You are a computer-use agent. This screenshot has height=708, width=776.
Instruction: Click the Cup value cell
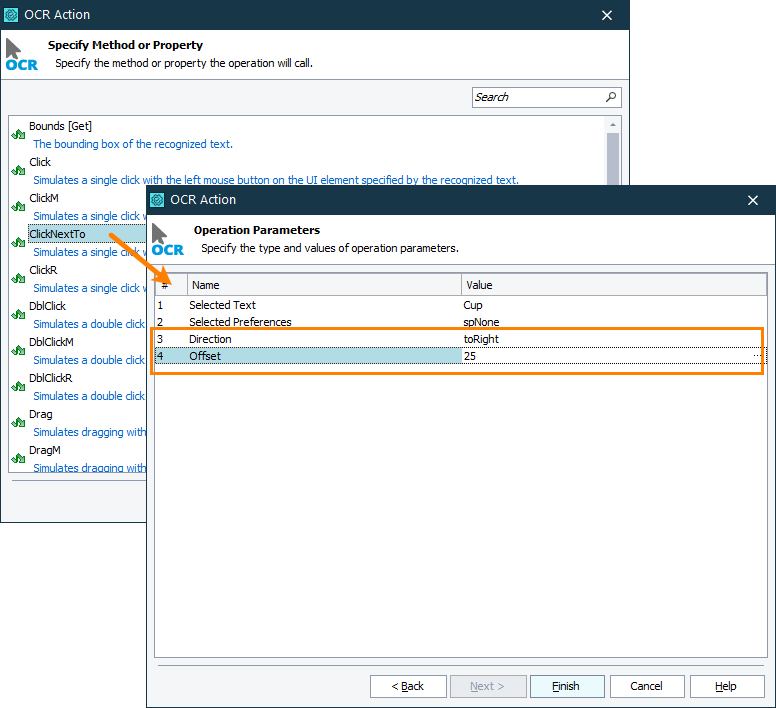614,305
